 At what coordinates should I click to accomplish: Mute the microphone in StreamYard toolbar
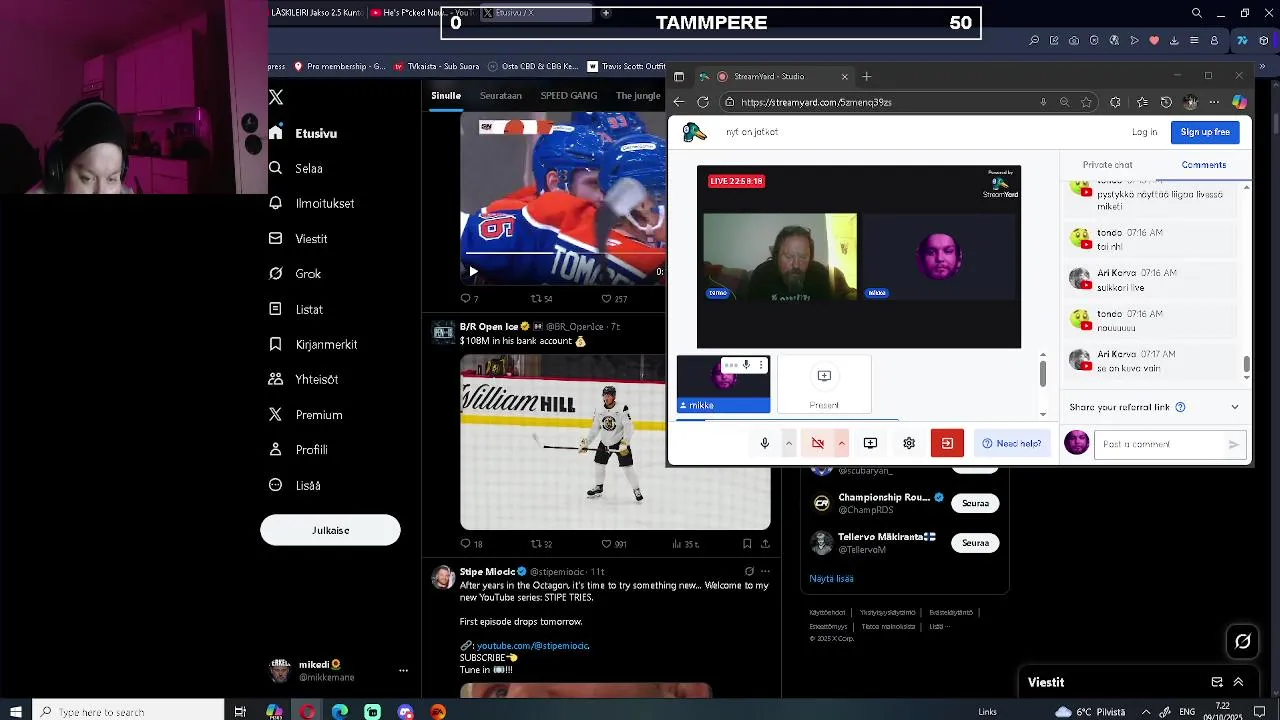tap(765, 443)
